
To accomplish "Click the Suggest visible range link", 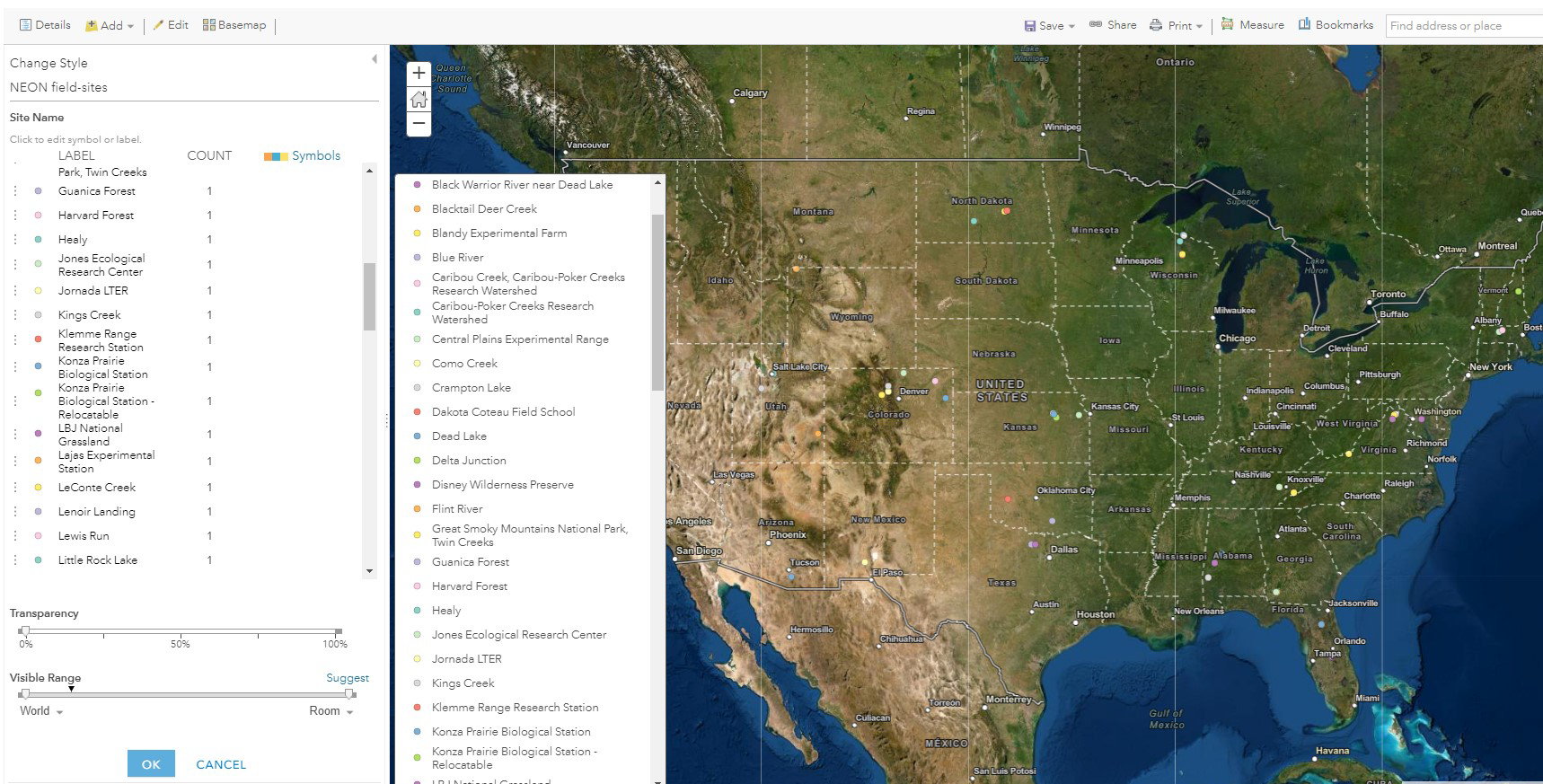I will tap(347, 678).
